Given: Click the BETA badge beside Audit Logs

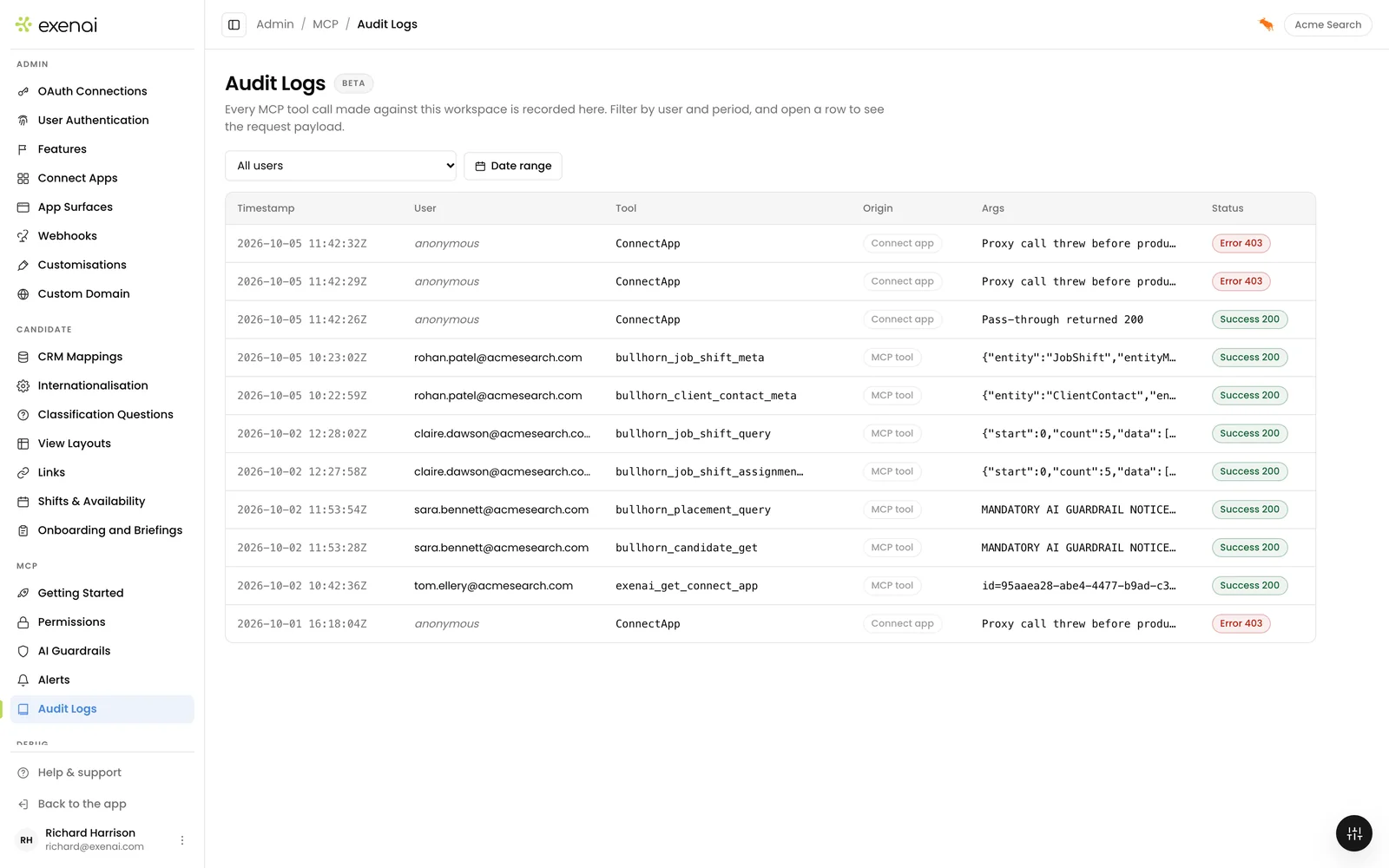Looking at the screenshot, I should tap(353, 83).
